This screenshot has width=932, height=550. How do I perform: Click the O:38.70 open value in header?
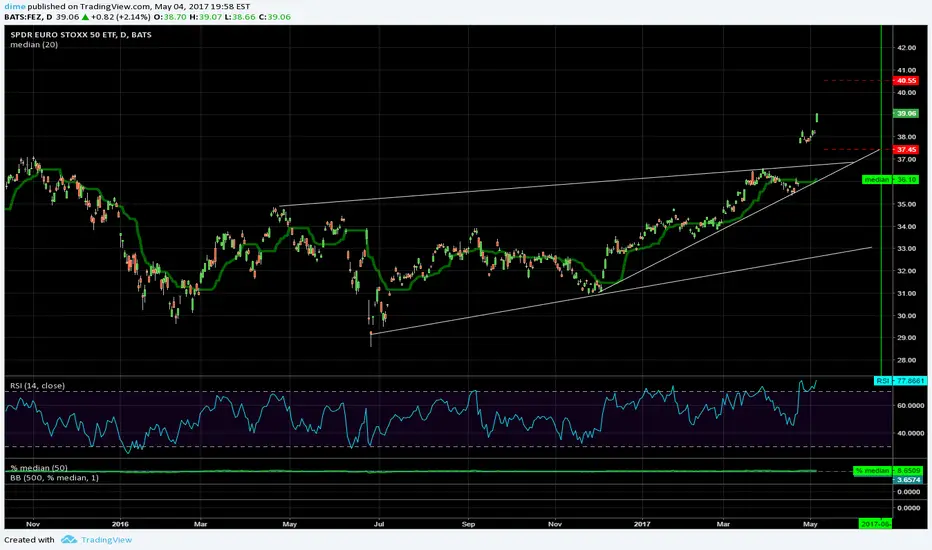pyautogui.click(x=171, y=17)
